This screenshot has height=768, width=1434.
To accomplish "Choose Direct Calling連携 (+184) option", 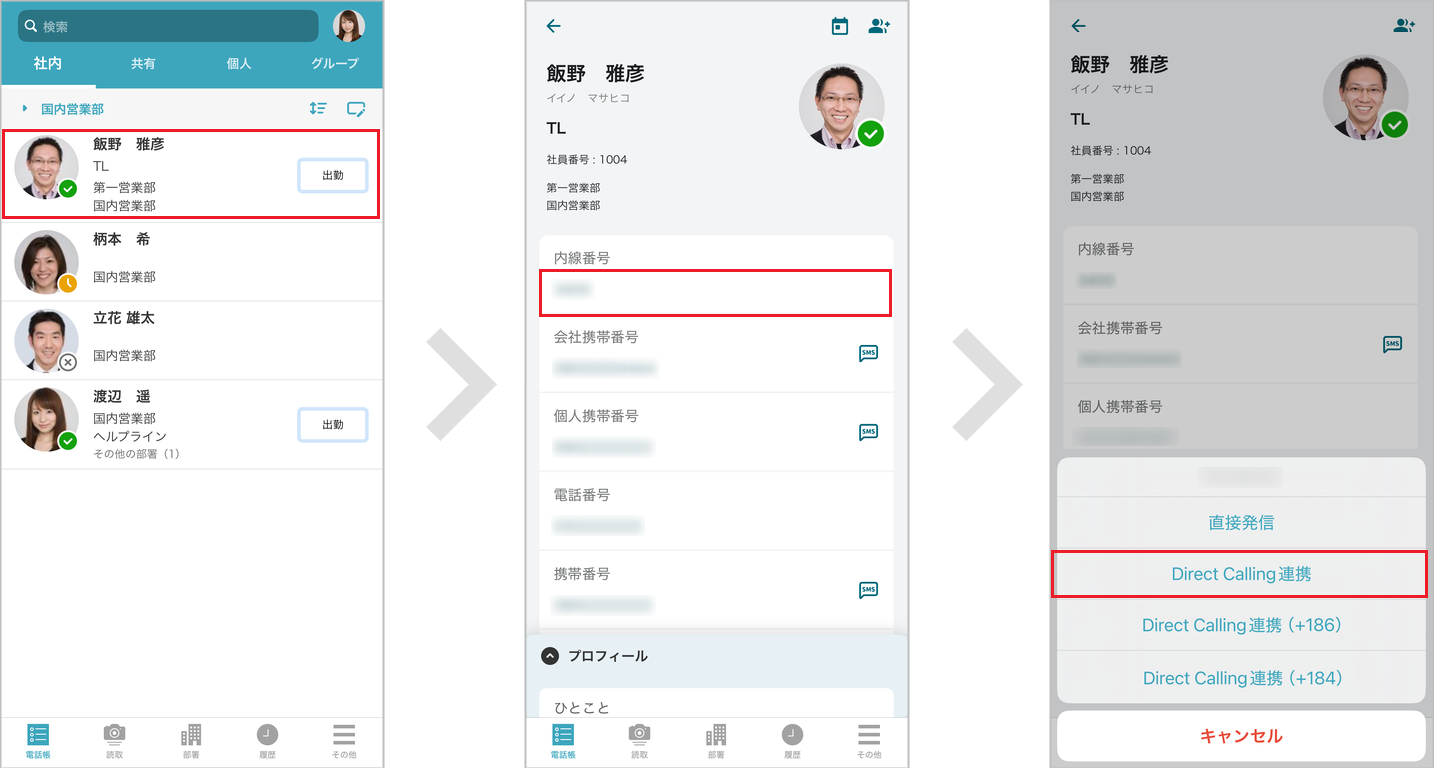I will coord(1241,678).
